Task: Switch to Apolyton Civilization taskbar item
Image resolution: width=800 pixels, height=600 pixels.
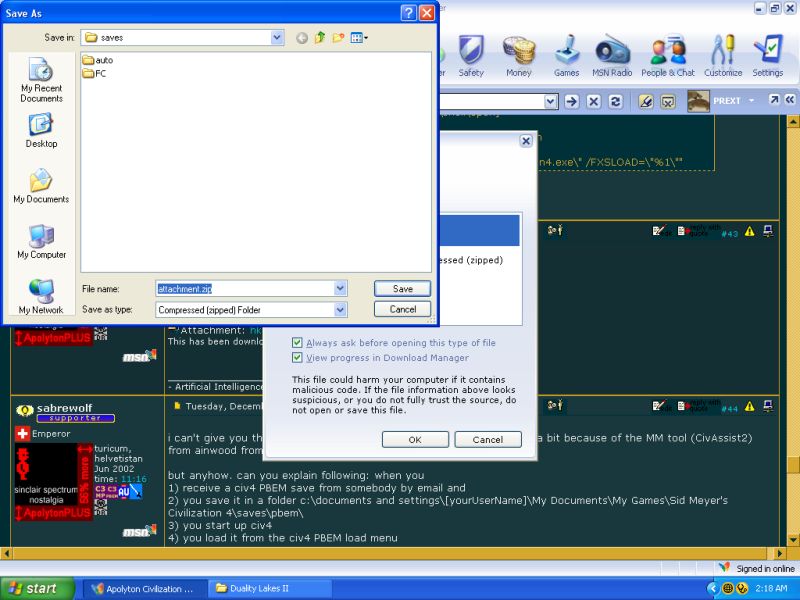Action: (x=144, y=588)
